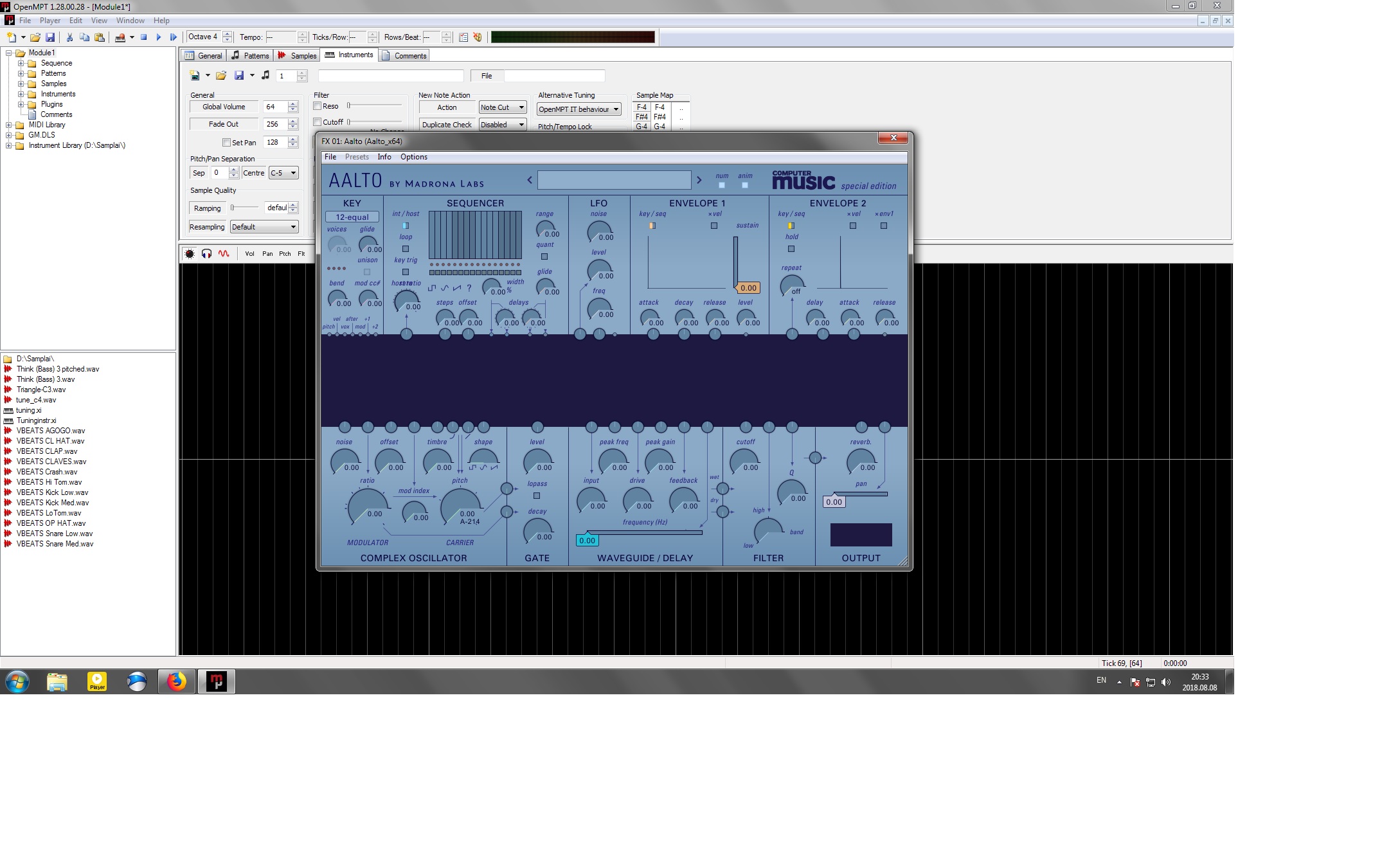
Task: Click the Ptch envelope button
Action: click(285, 254)
